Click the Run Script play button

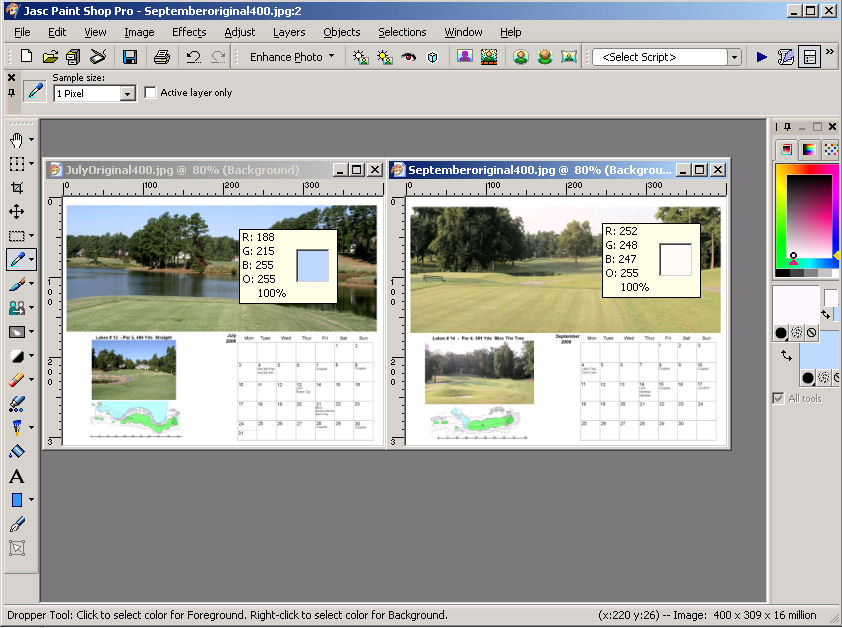point(762,57)
